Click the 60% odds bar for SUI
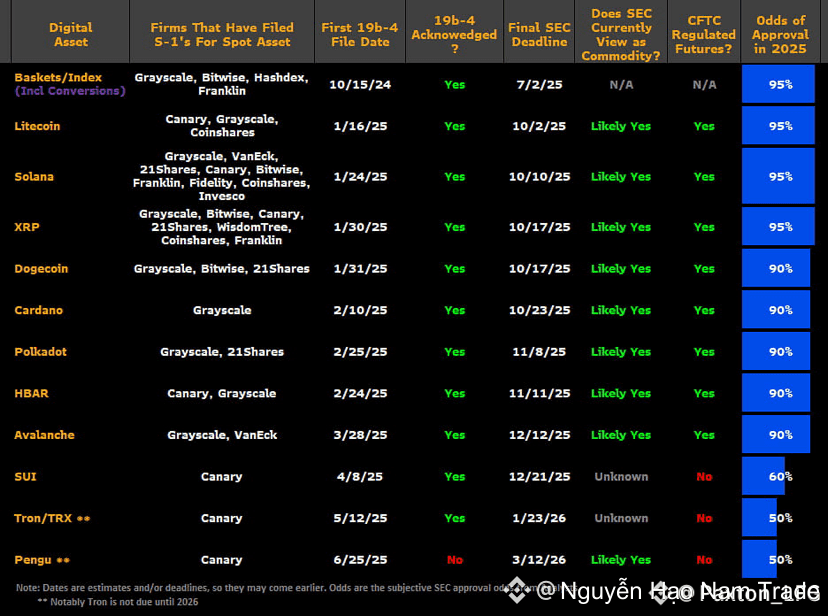828x616 pixels. [x=764, y=476]
